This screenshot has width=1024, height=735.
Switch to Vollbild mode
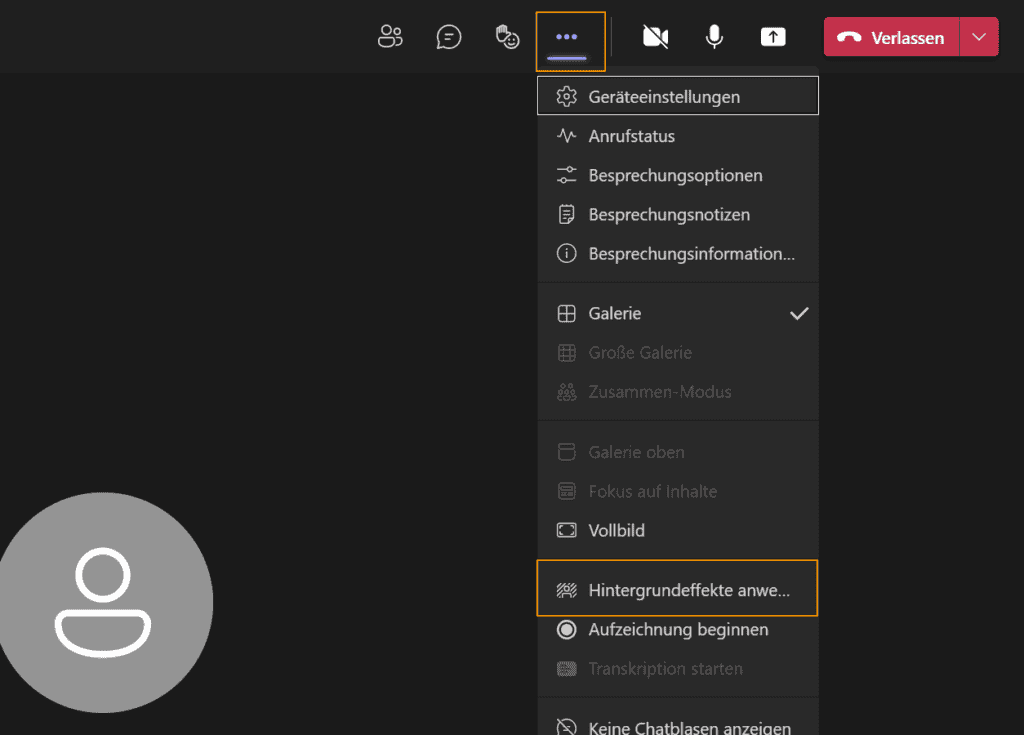coord(678,531)
